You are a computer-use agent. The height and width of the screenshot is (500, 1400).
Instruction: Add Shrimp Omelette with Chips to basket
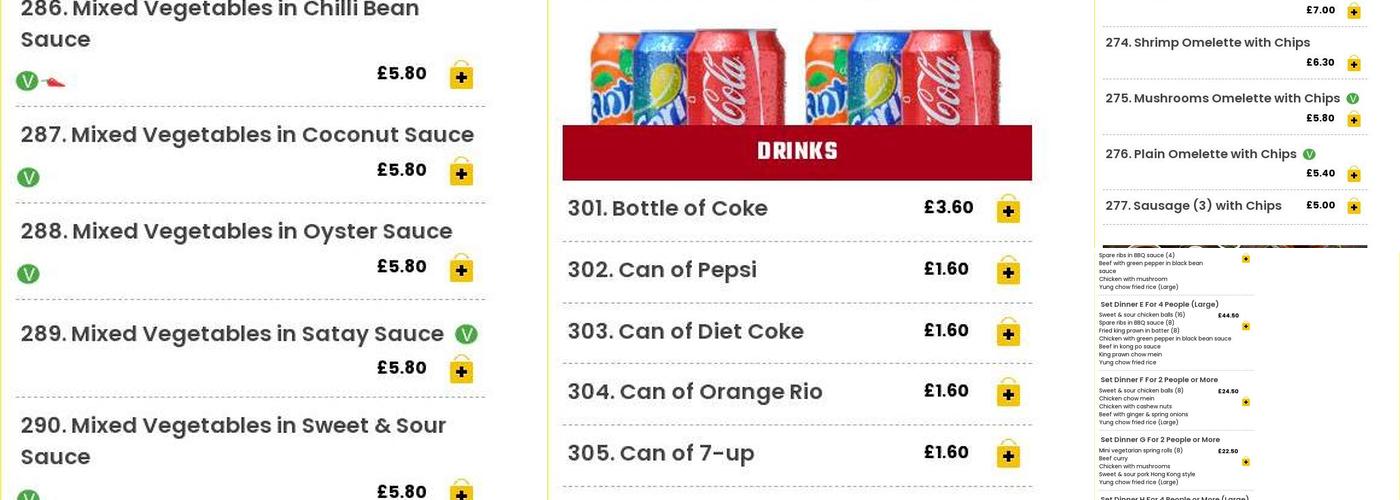tap(1353, 64)
